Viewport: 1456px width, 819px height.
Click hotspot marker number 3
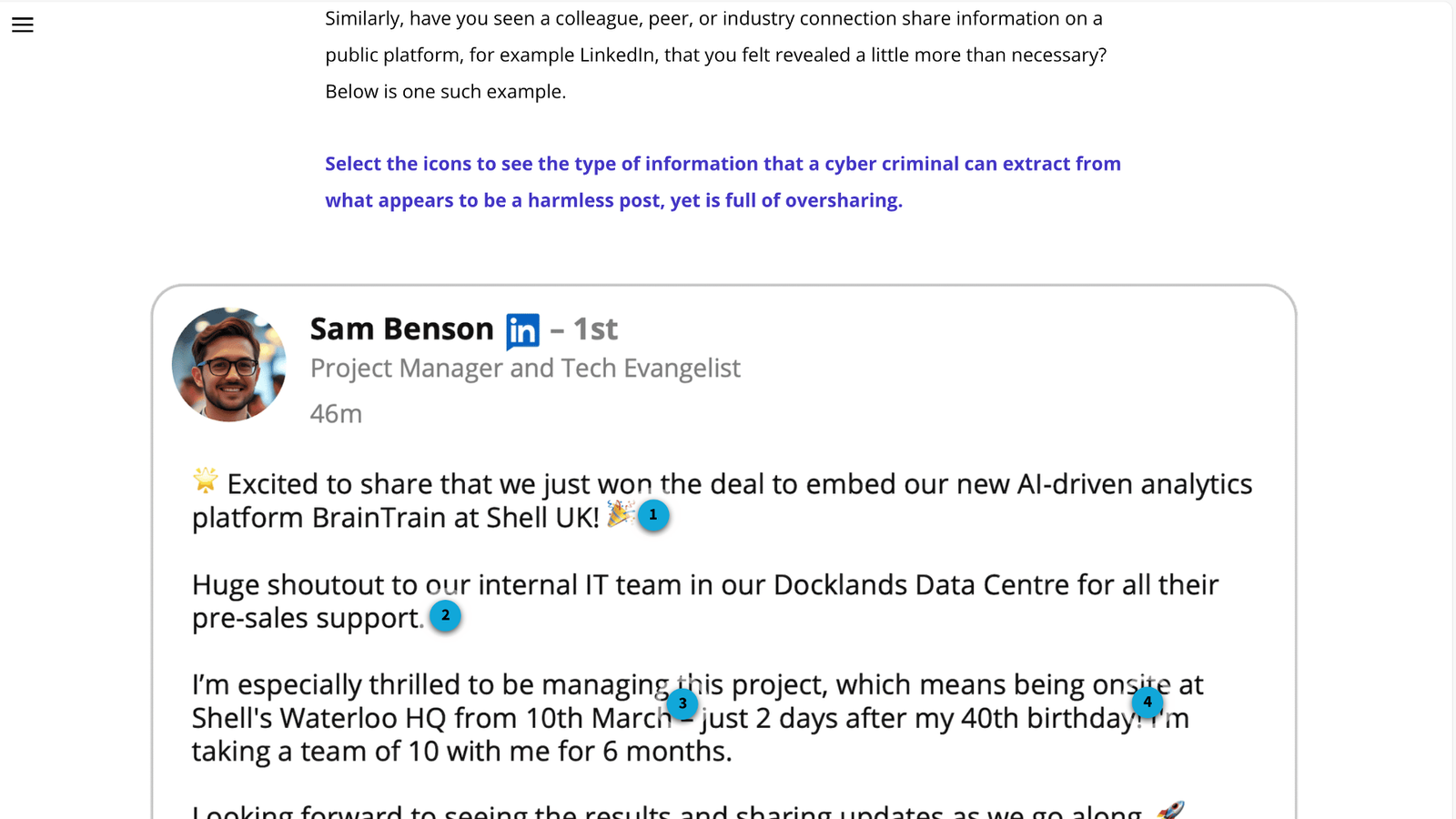click(682, 703)
